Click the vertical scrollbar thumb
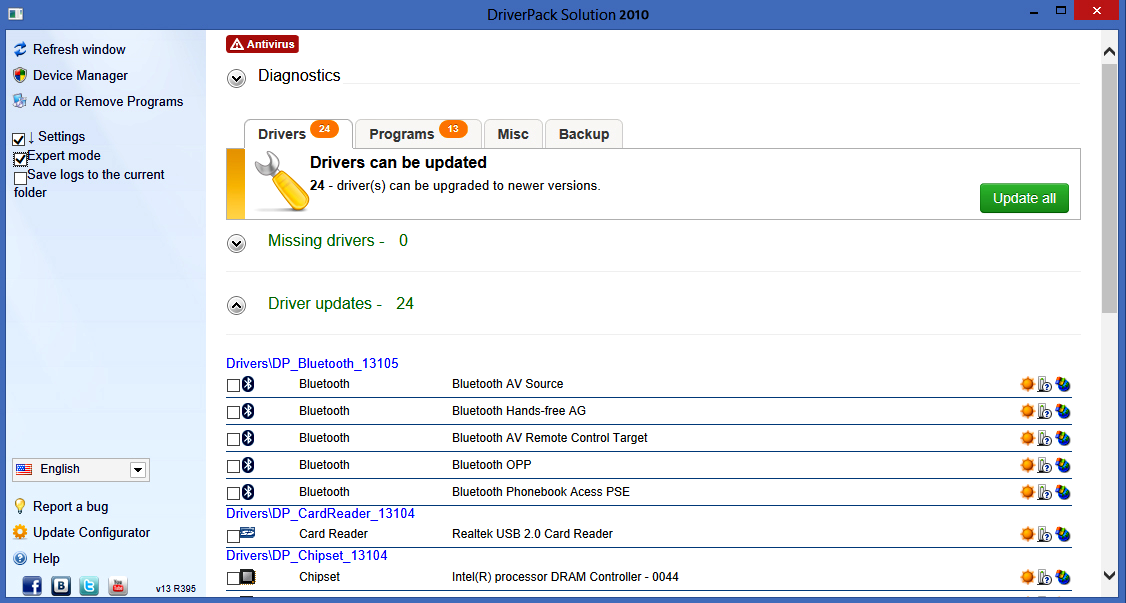The height and width of the screenshot is (603, 1126). click(x=1109, y=188)
